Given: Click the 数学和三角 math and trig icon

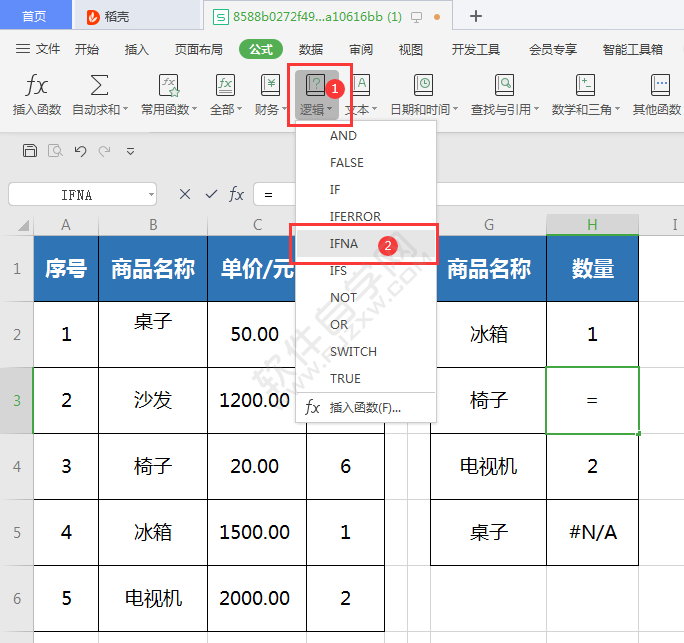Looking at the screenshot, I should click(585, 85).
